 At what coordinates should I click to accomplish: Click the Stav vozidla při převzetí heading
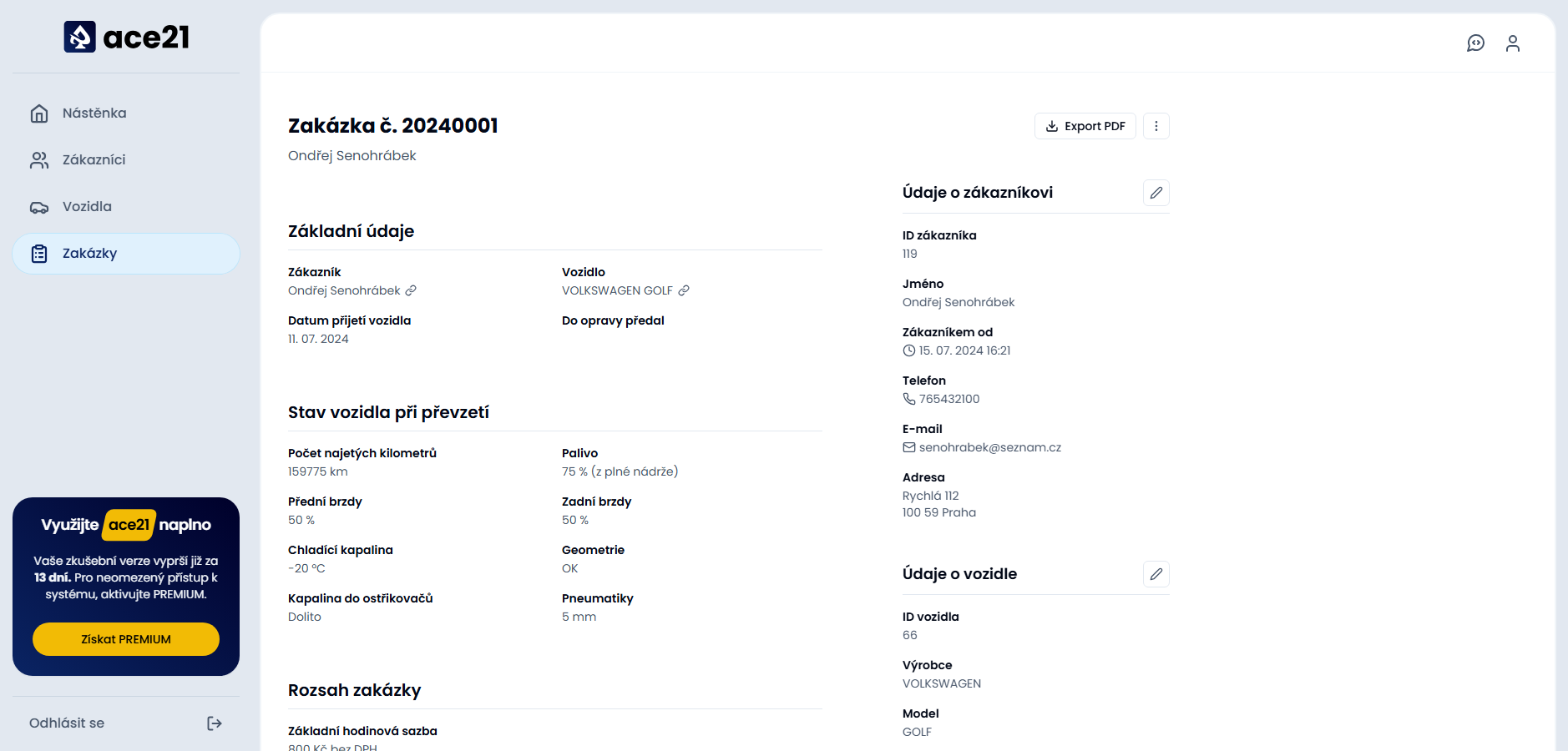pyautogui.click(x=388, y=412)
